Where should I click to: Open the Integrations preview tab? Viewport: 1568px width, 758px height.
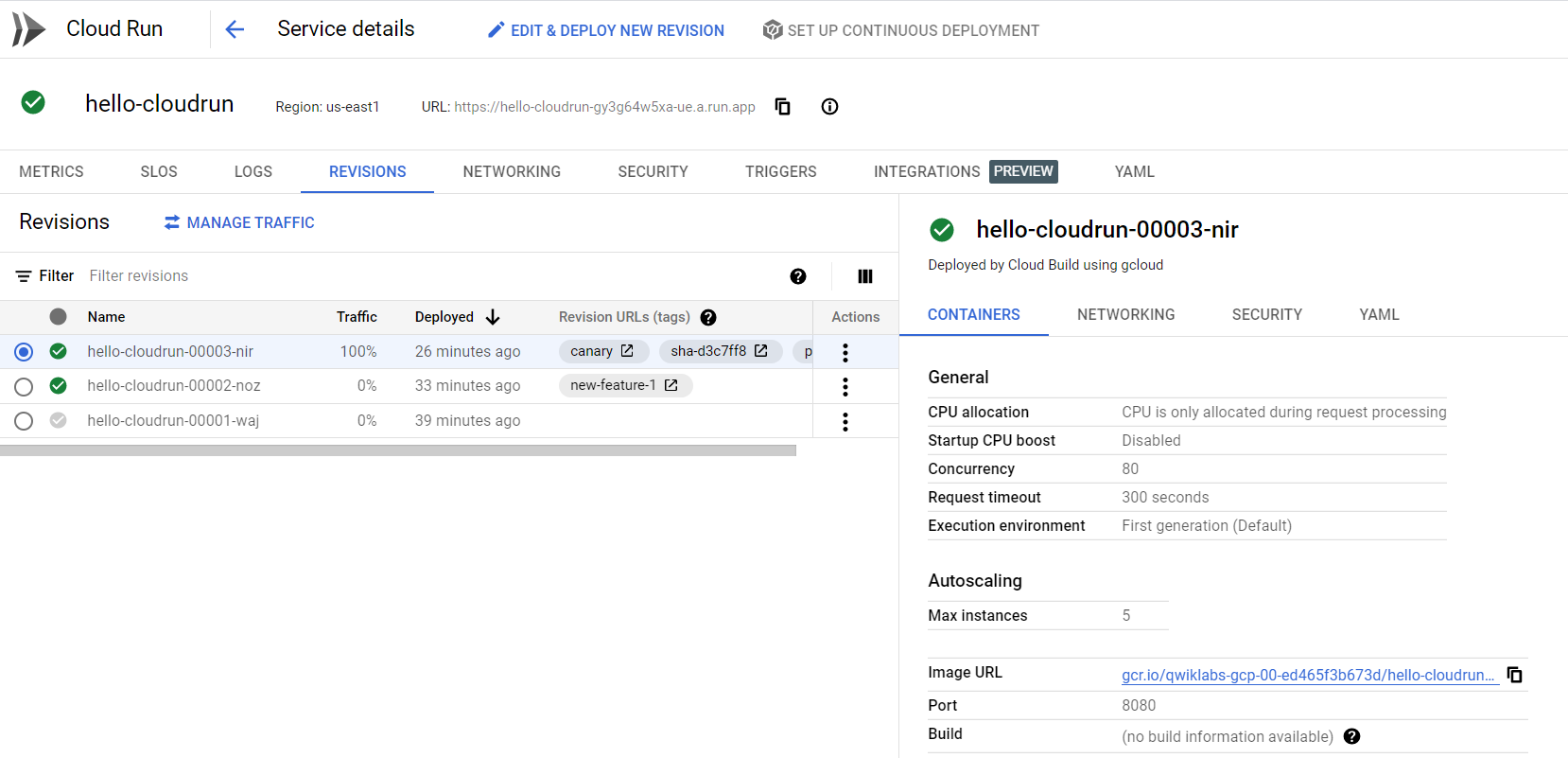(966, 171)
